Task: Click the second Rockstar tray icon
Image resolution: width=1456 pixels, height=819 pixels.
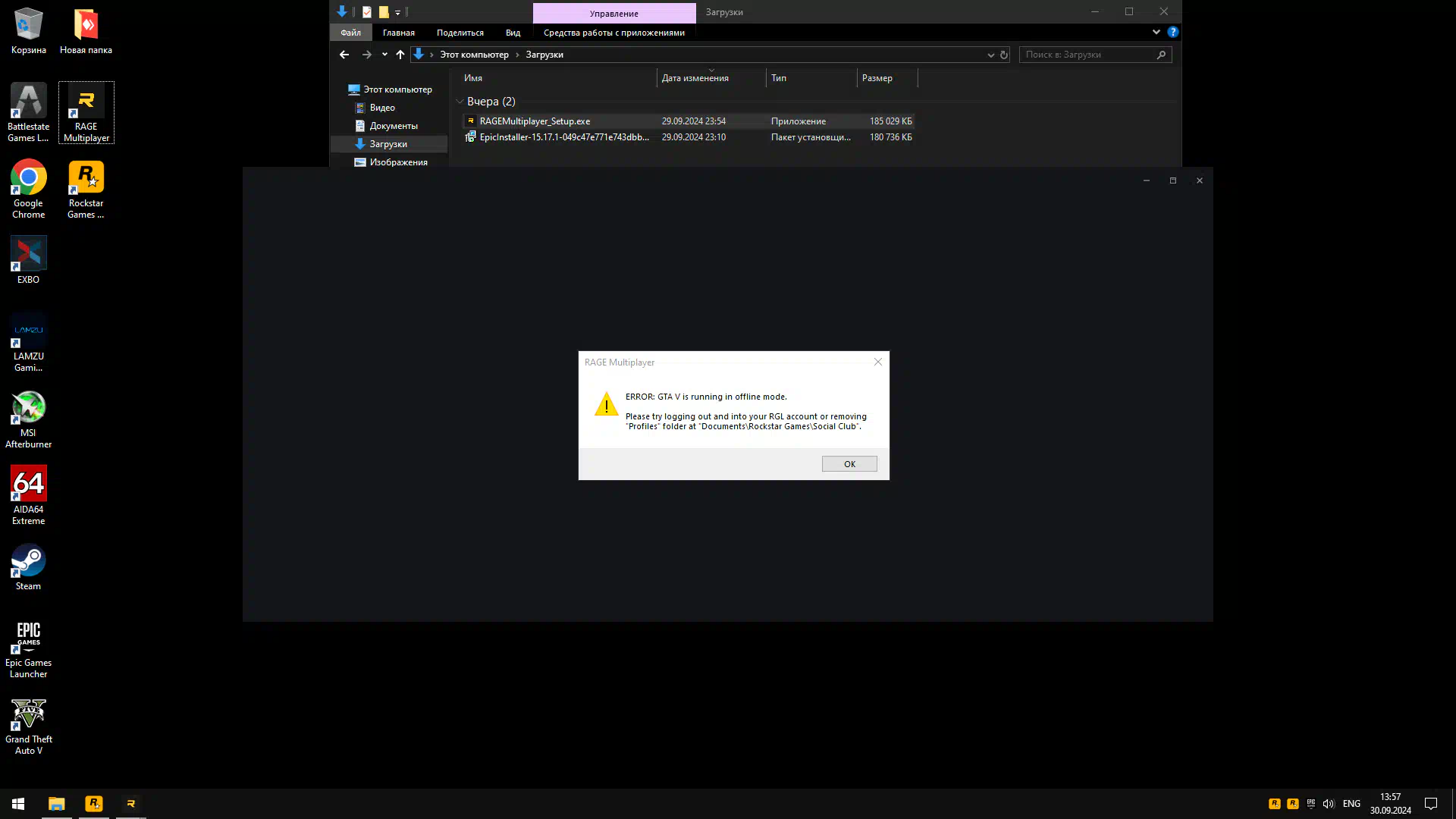Action: pyautogui.click(x=1293, y=804)
